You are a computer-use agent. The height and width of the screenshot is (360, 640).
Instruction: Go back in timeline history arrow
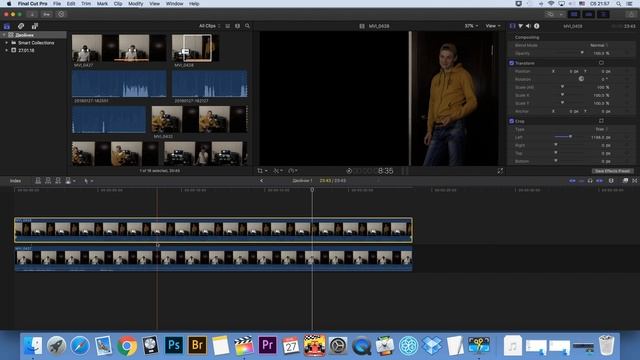point(262,181)
